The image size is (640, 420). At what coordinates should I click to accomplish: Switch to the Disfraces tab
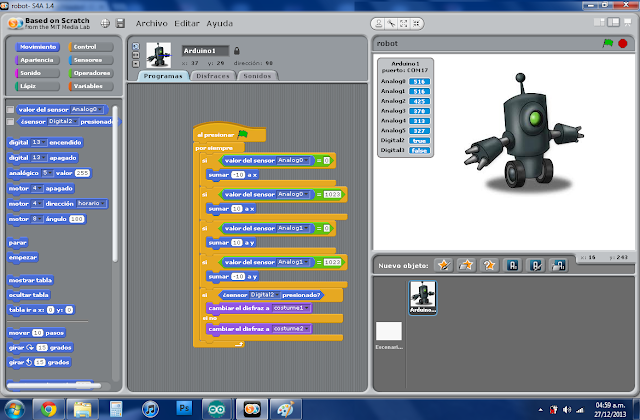click(213, 76)
